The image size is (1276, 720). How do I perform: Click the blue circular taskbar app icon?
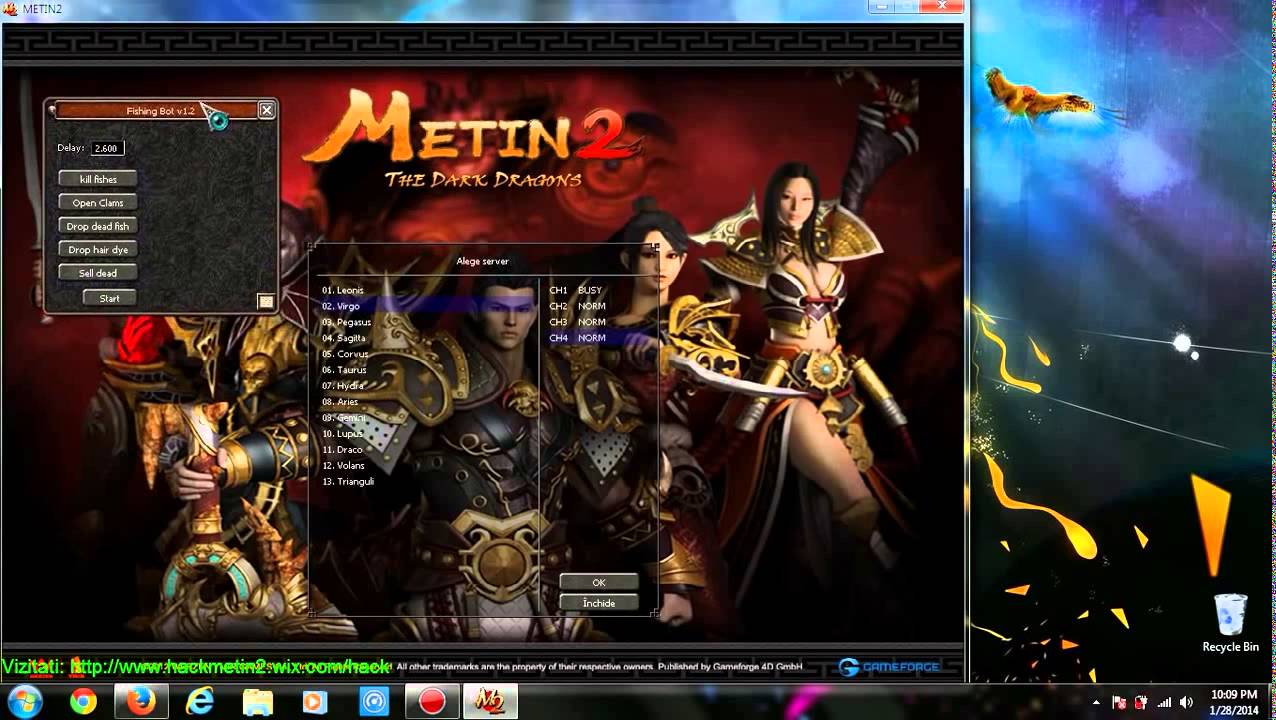pos(374,702)
